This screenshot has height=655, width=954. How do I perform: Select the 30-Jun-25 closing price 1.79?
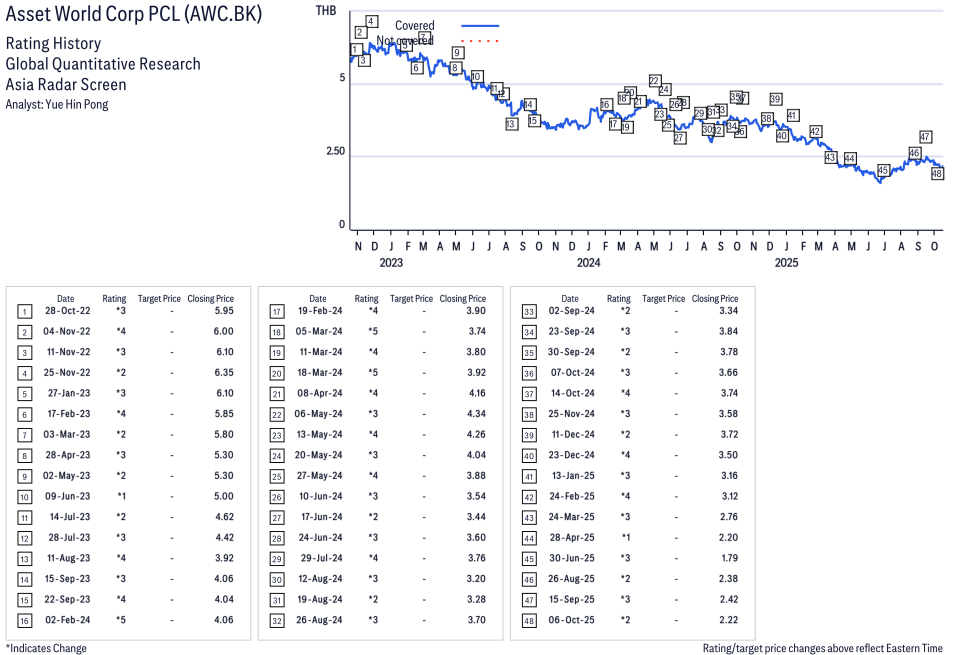[x=727, y=558]
